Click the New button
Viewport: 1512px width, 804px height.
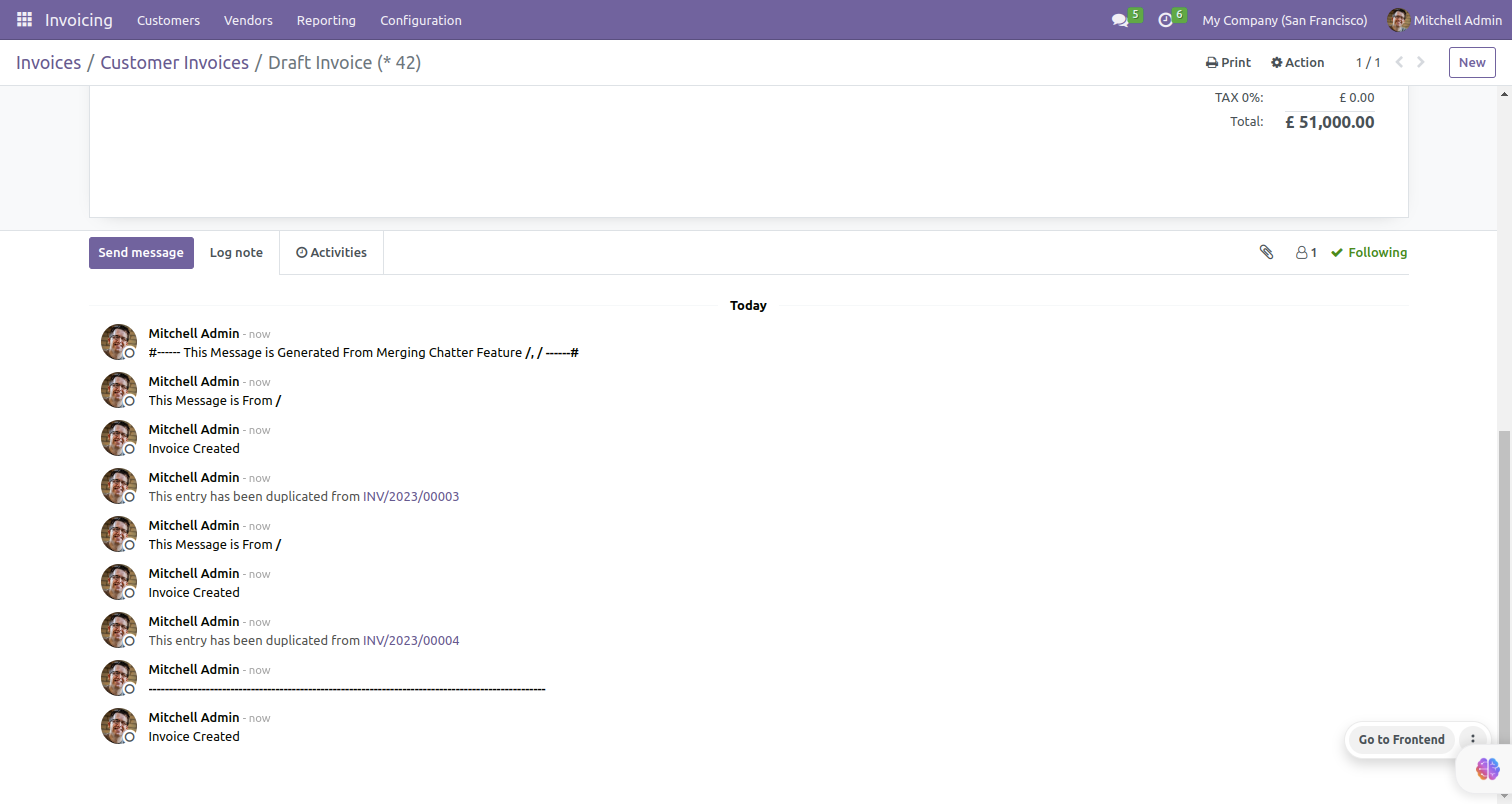pyautogui.click(x=1472, y=62)
